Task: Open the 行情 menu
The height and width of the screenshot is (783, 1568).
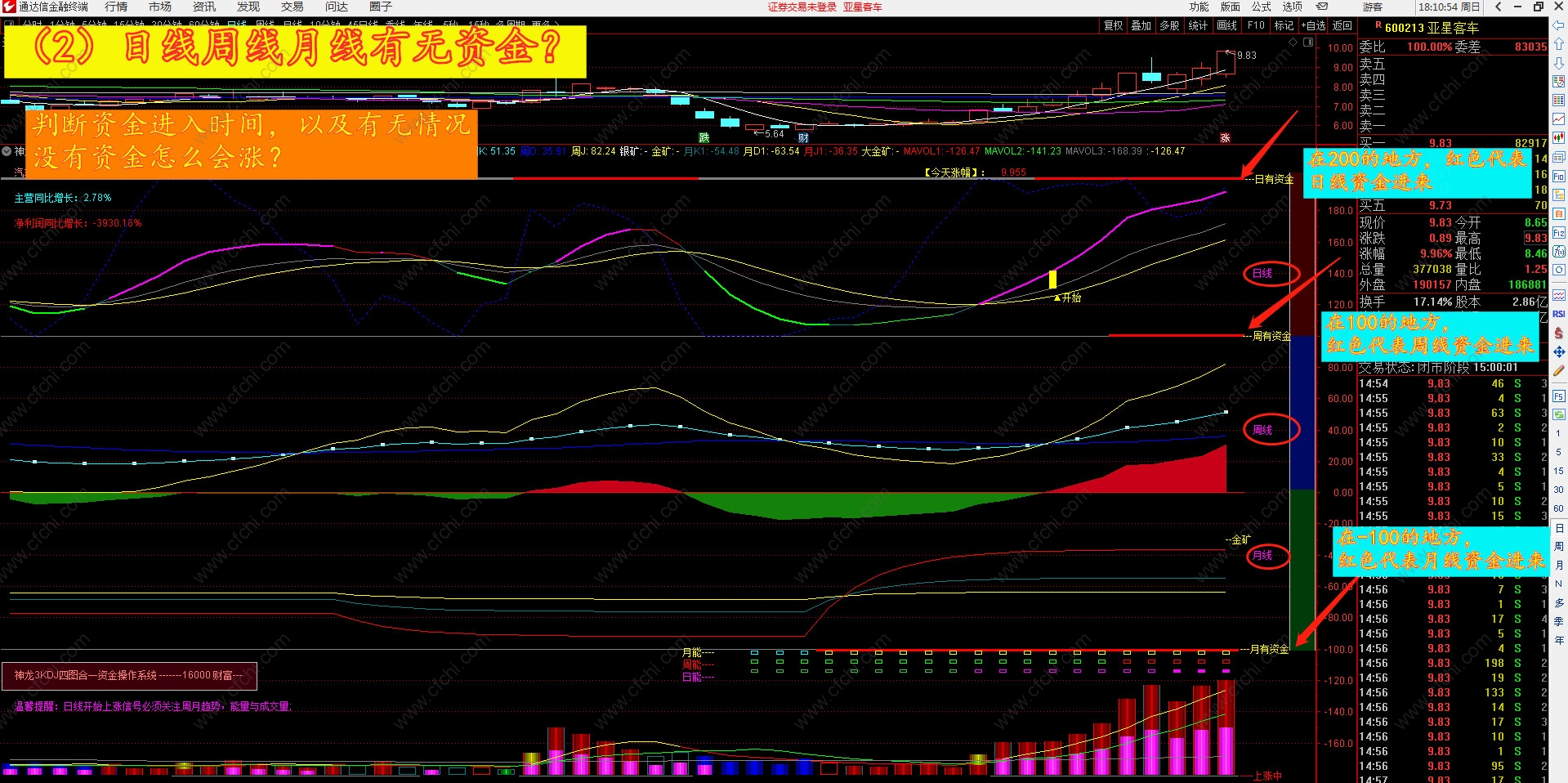Action: pyautogui.click(x=116, y=7)
